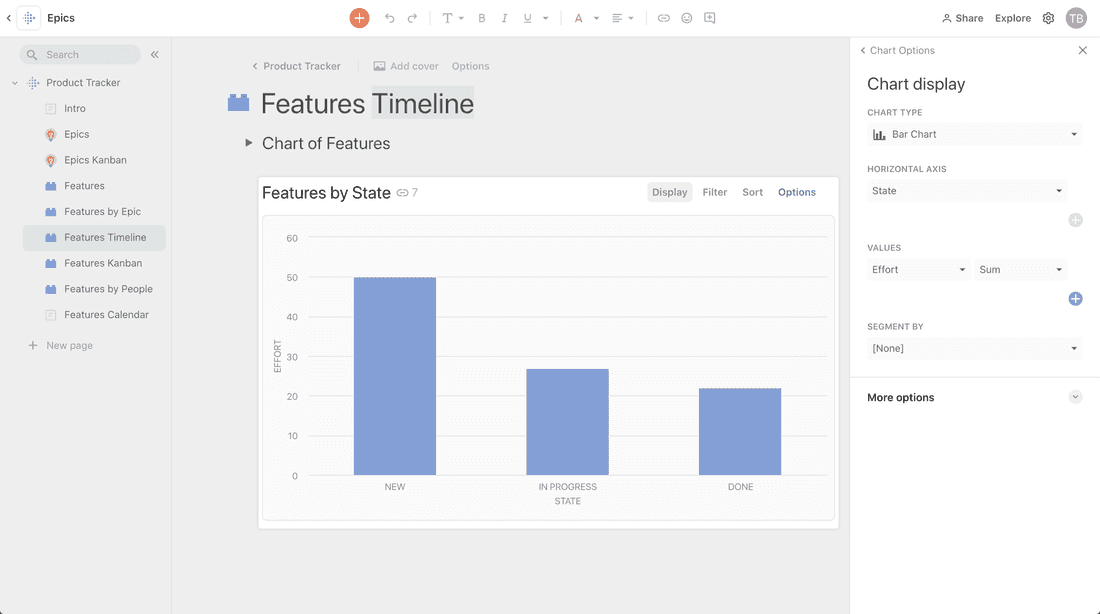Open the Chart Type dropdown
This screenshot has height=614, width=1100.
click(974, 134)
